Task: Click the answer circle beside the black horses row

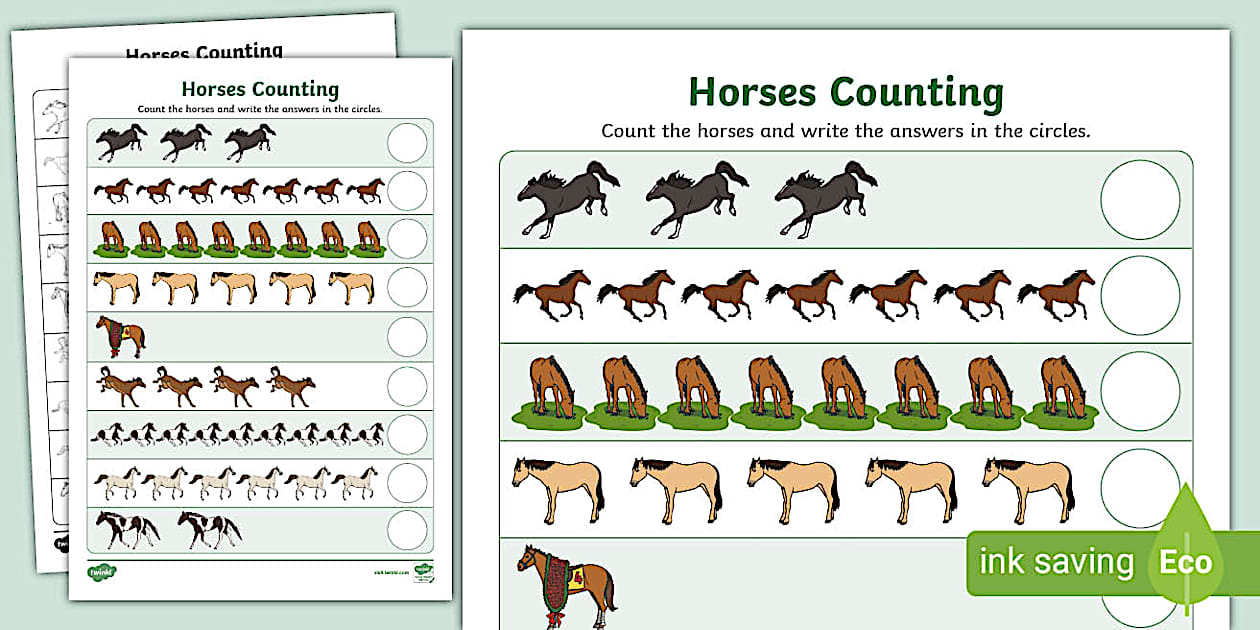Action: [x=1140, y=200]
